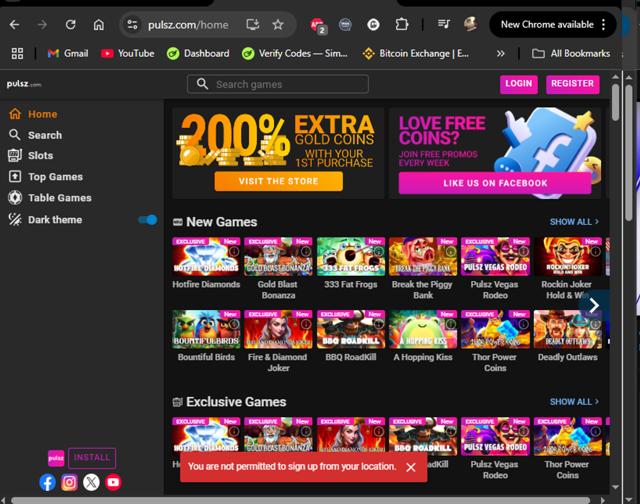Screen dimensions: 640x504
Task: Open the 333 Fat Frogs game
Action: coord(351,257)
